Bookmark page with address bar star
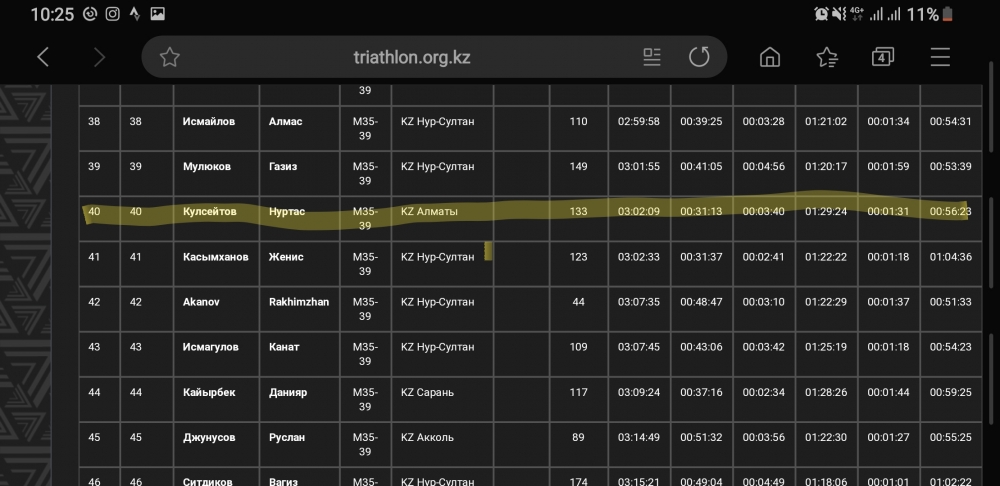 click(170, 57)
